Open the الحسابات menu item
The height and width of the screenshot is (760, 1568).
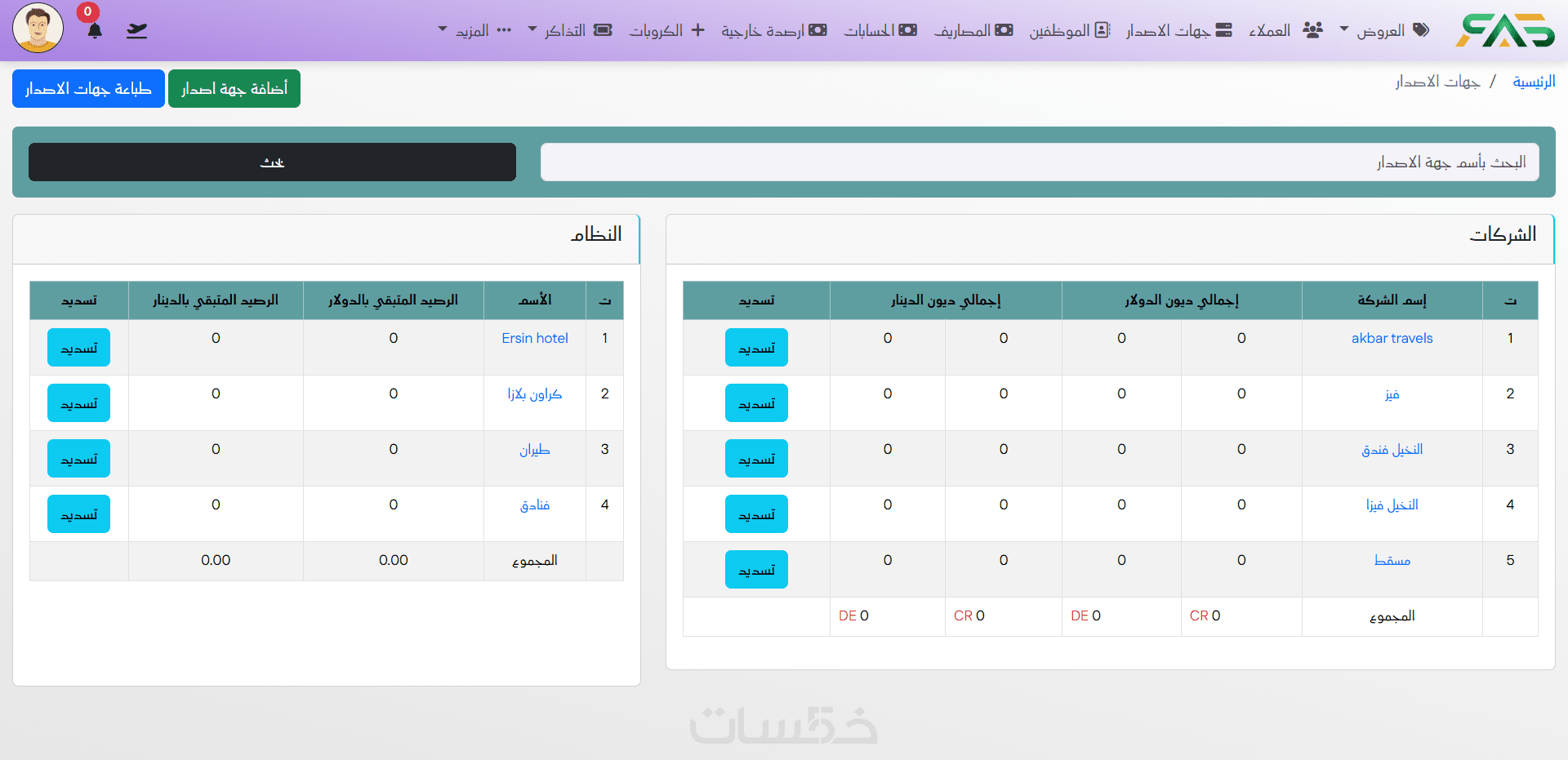(x=880, y=30)
